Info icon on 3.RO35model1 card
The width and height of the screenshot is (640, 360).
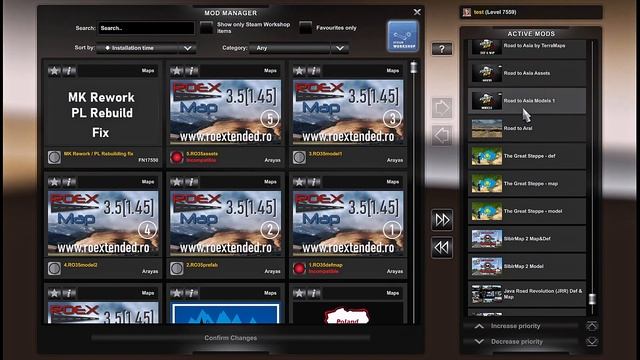coord(314,71)
